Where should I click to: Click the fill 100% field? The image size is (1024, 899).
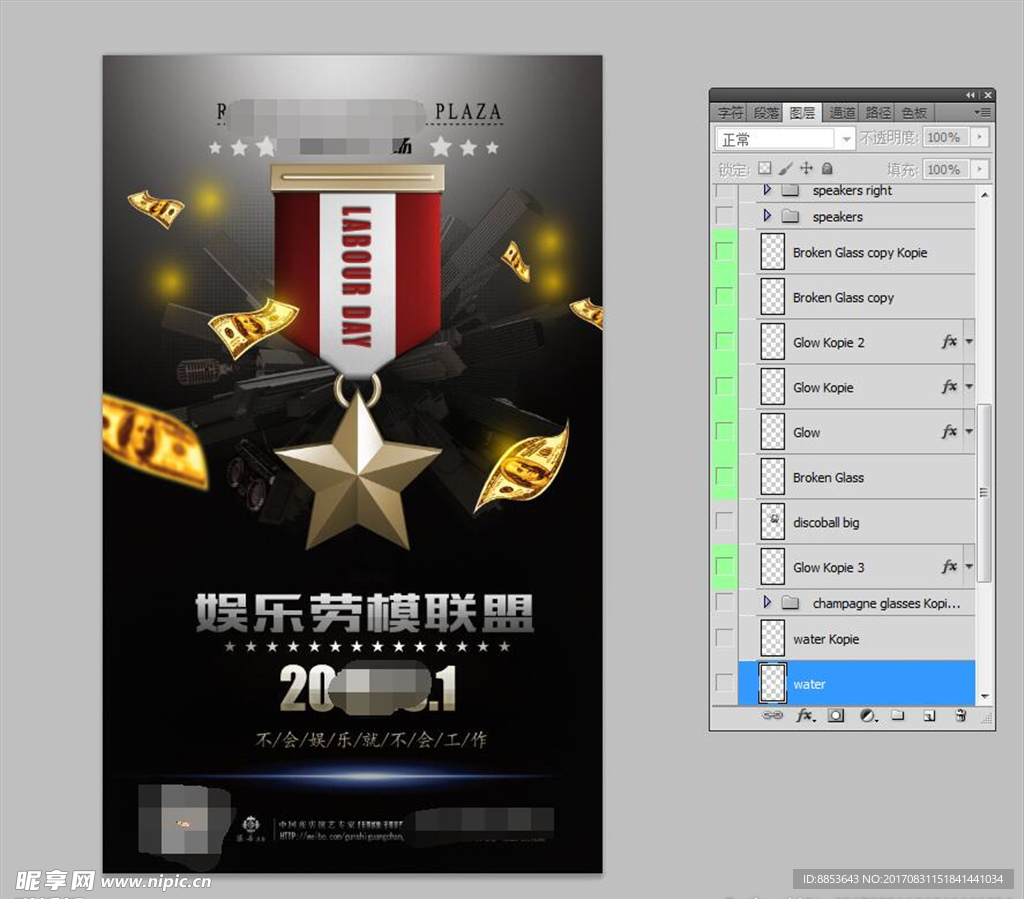pyautogui.click(x=945, y=169)
